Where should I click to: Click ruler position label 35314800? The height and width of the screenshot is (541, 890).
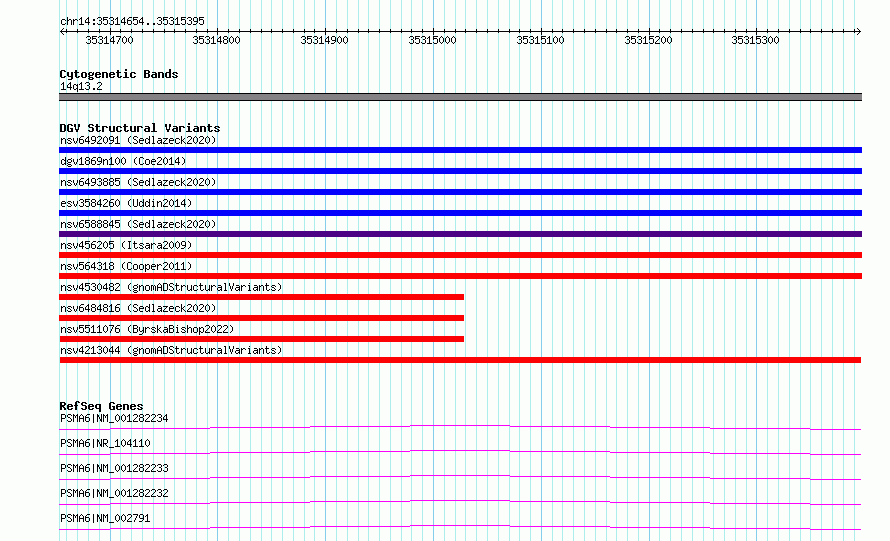click(216, 40)
